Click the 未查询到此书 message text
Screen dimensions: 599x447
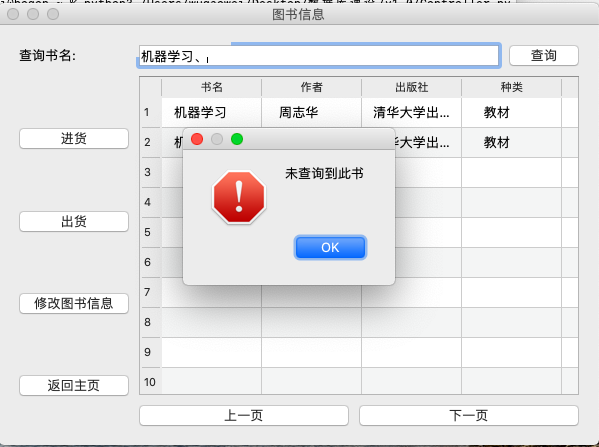click(324, 173)
